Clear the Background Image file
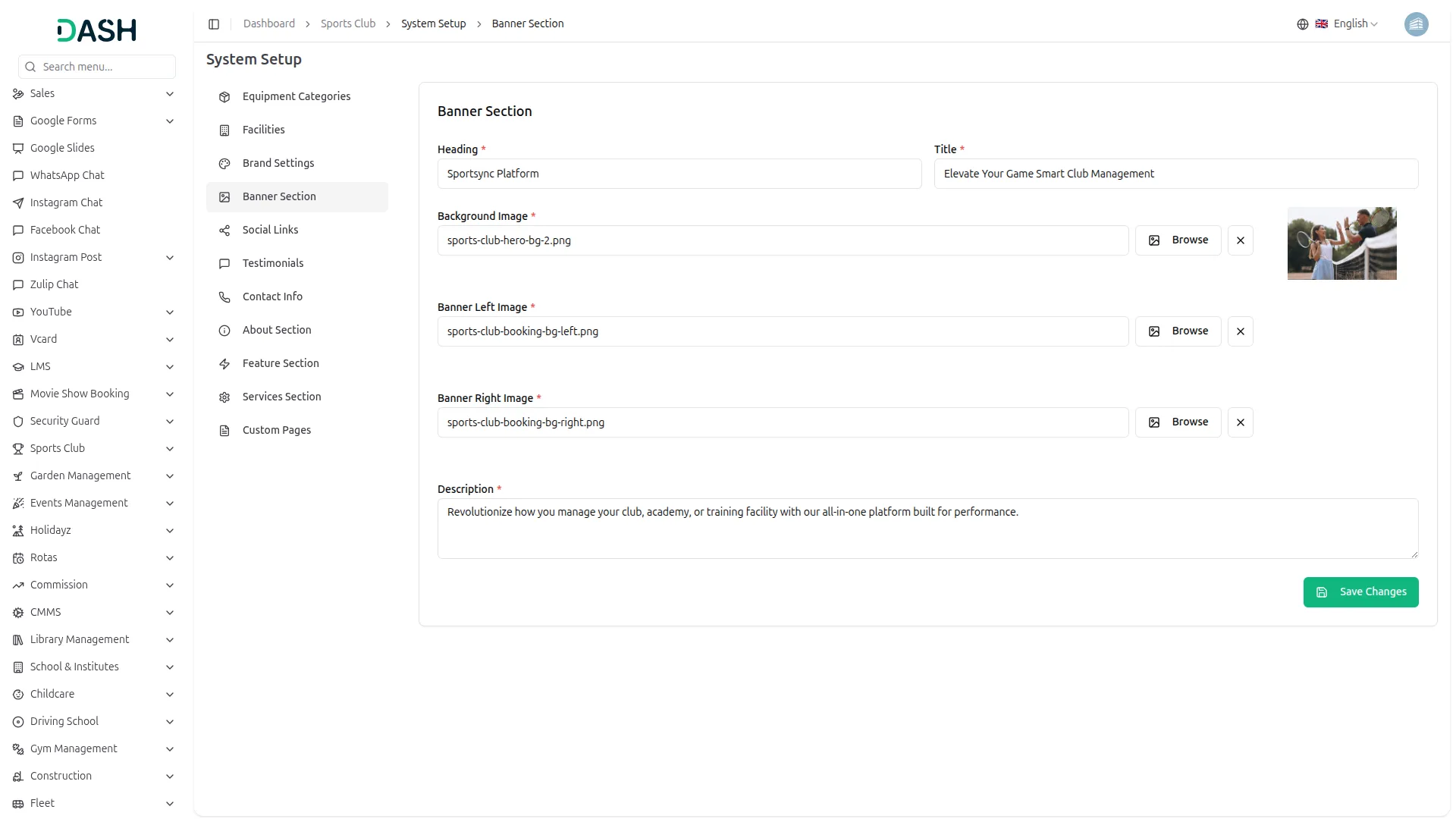 (x=1240, y=240)
